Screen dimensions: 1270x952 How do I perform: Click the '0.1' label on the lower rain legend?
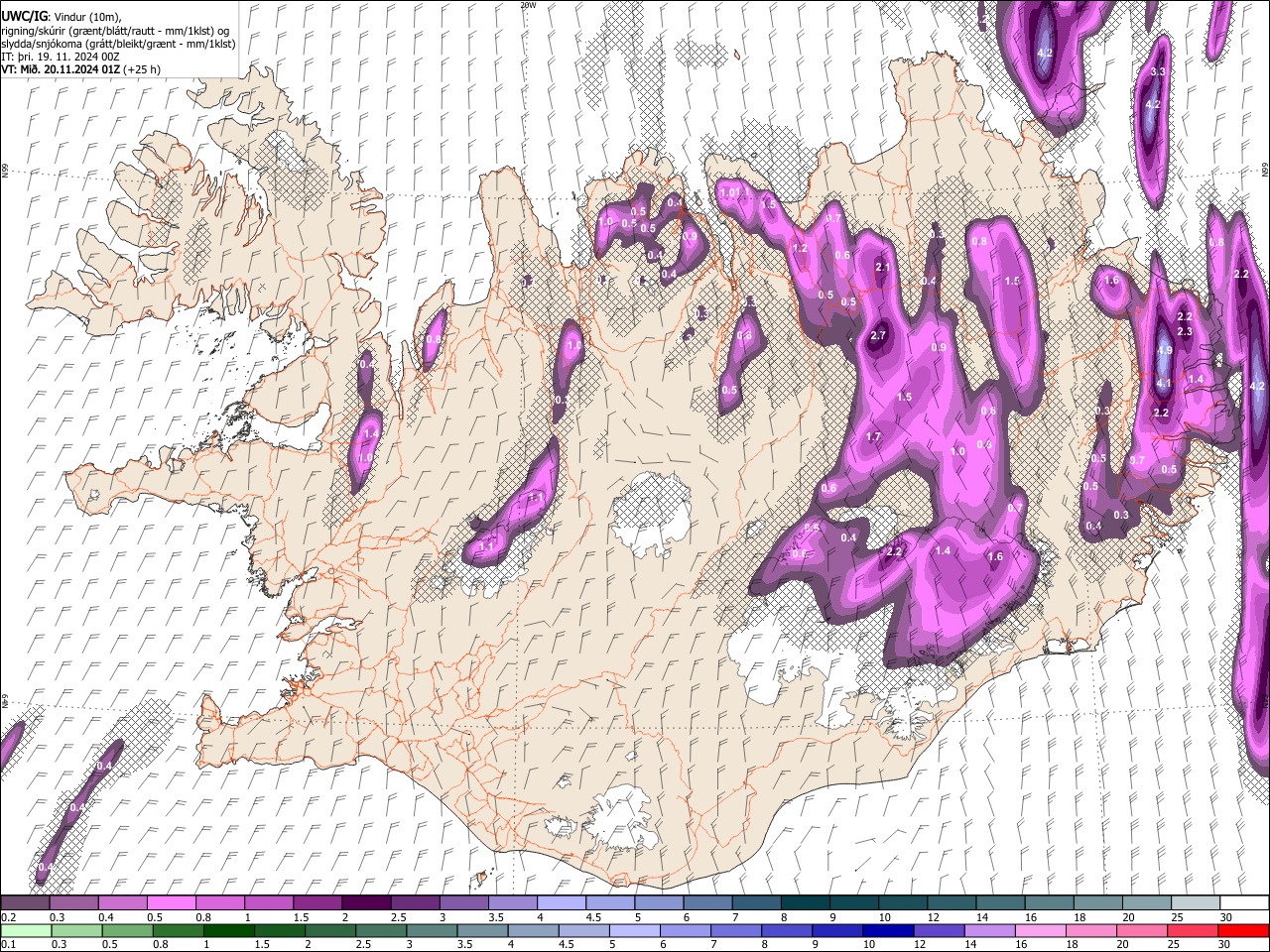tap(8, 944)
